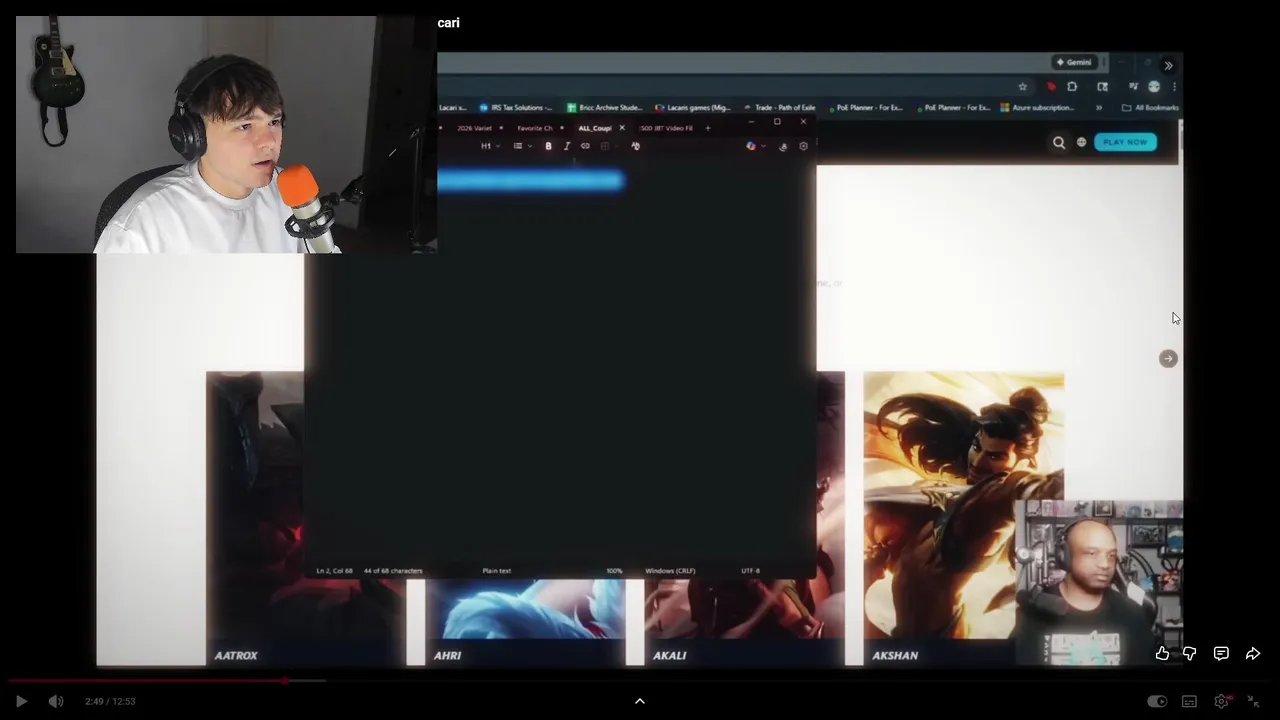Open IRS Tax Solutions bookmark

(x=516, y=107)
